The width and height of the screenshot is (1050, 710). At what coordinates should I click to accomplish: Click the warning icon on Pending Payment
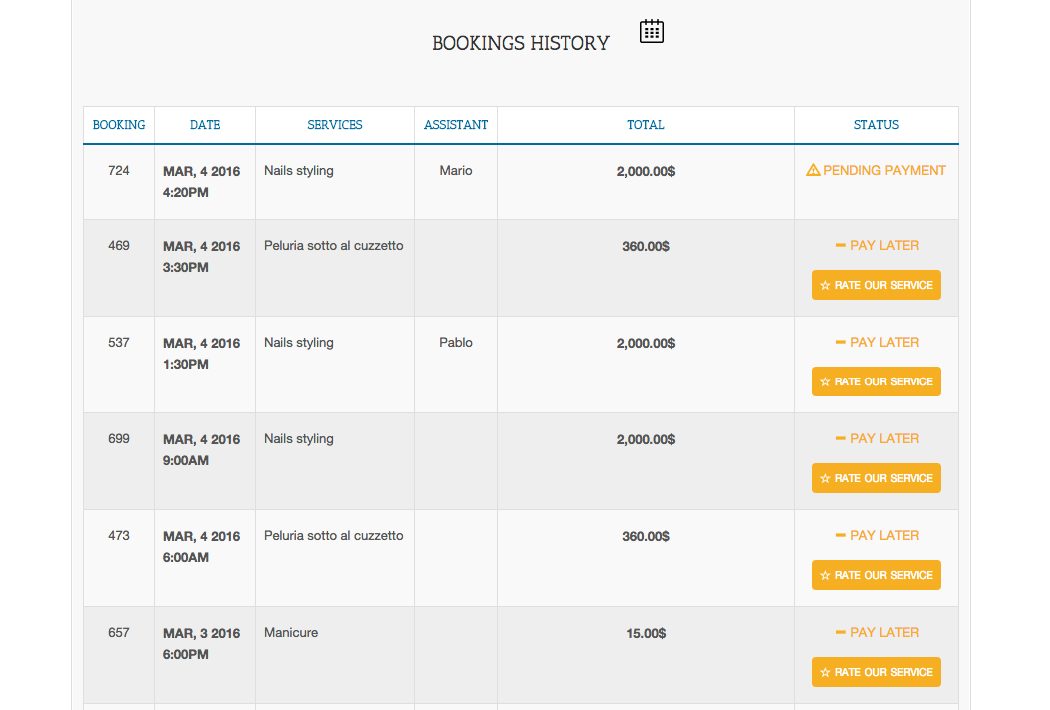click(x=813, y=171)
